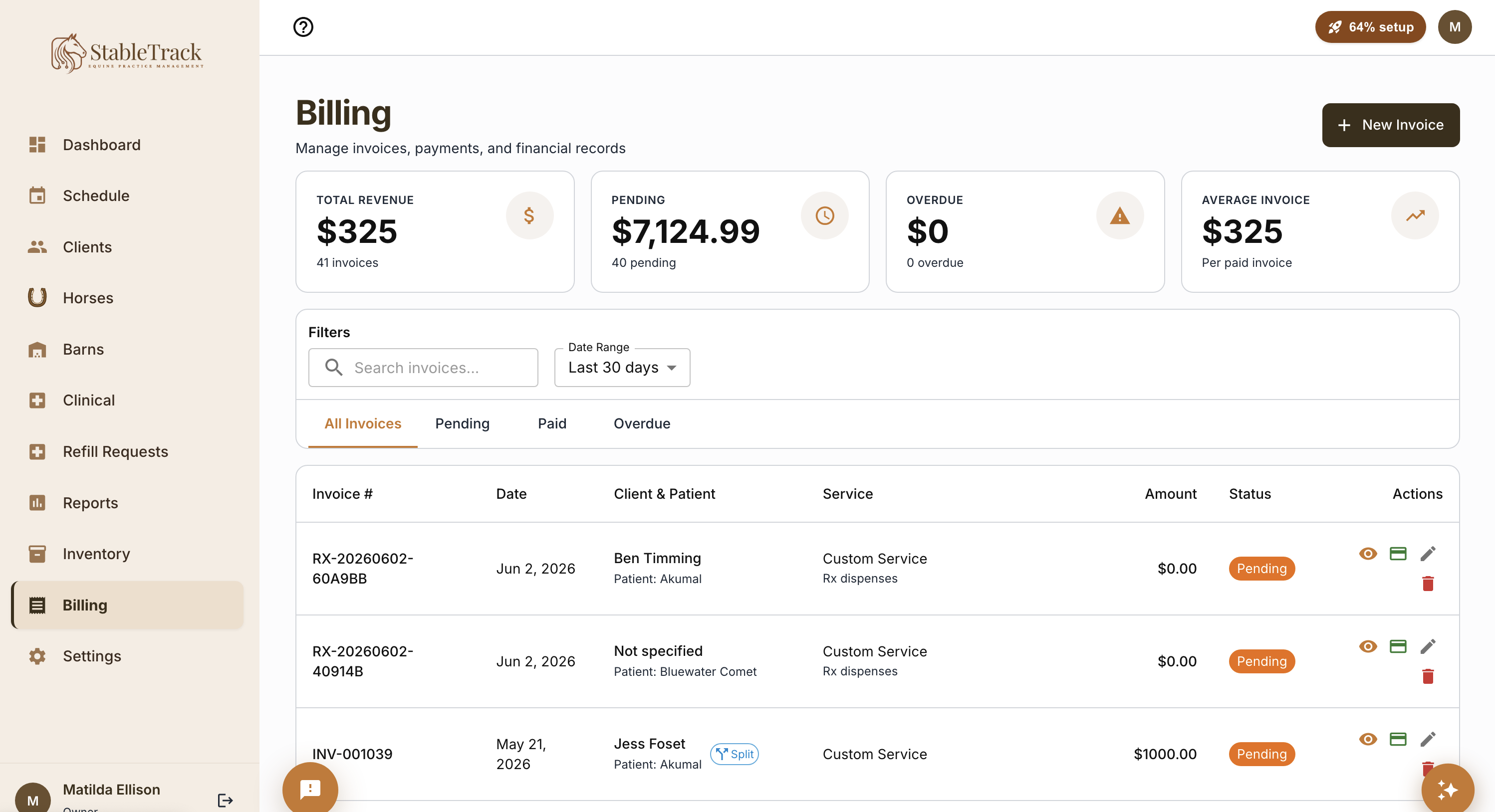Expand the Date Range dropdown

click(x=622, y=368)
